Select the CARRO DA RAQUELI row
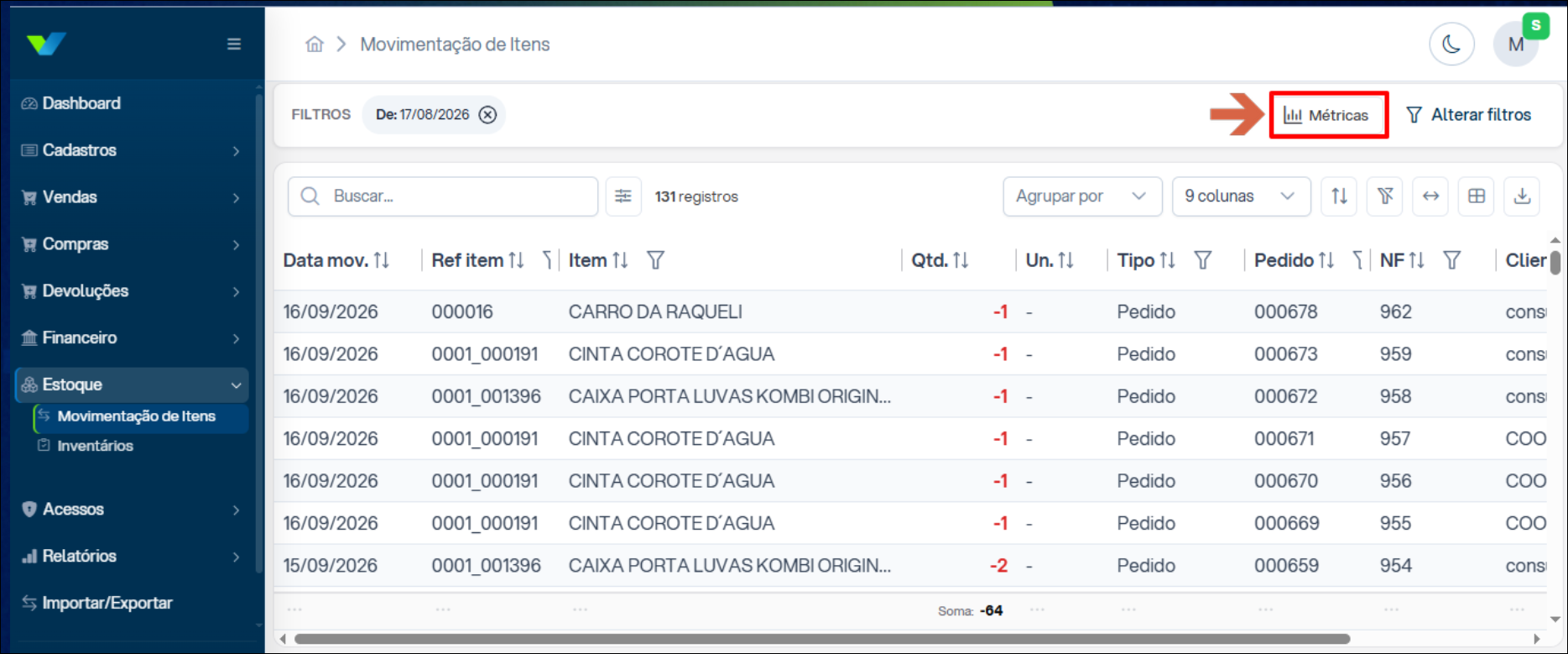 (910, 311)
